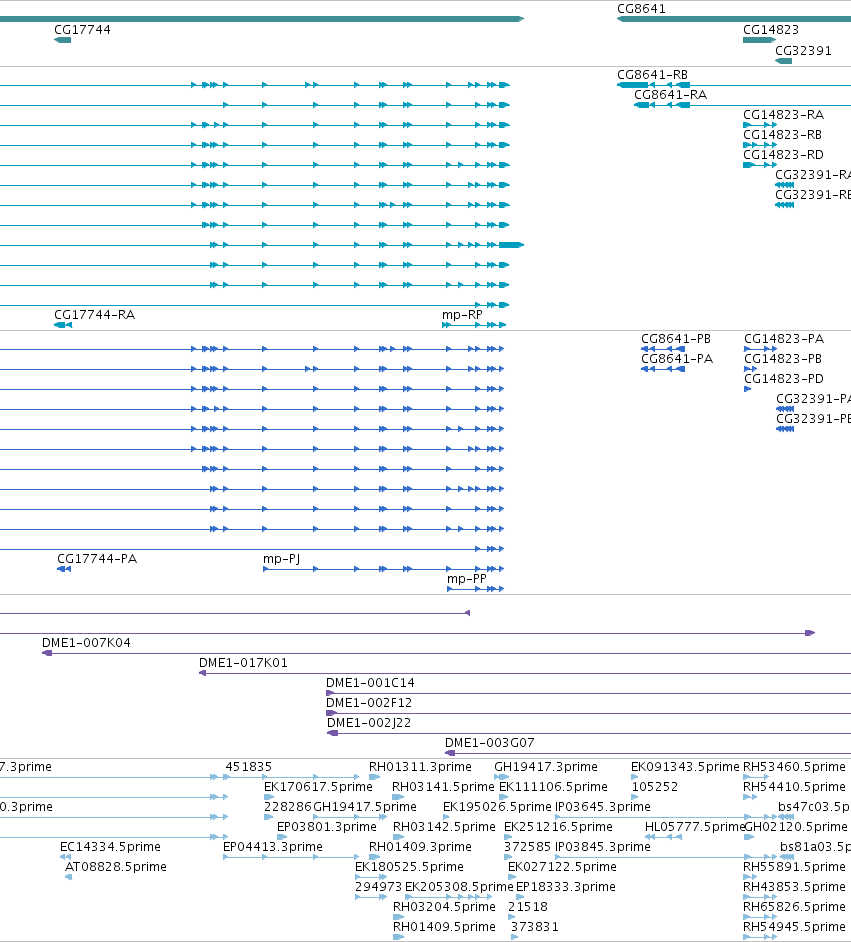Select protein CG14823-PA
851x942 pixels.
point(784,339)
